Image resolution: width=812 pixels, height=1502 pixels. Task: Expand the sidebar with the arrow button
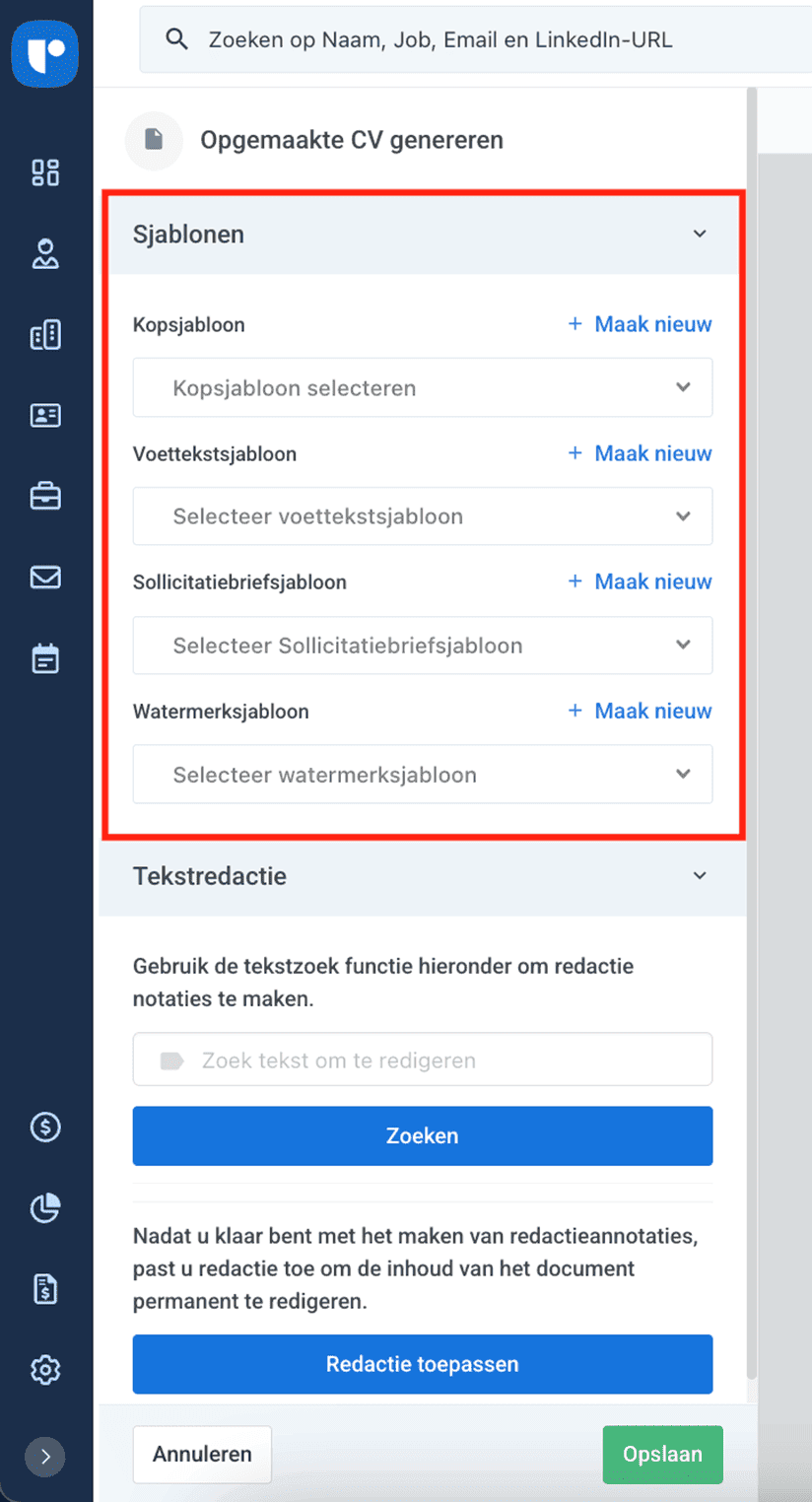click(x=45, y=1457)
